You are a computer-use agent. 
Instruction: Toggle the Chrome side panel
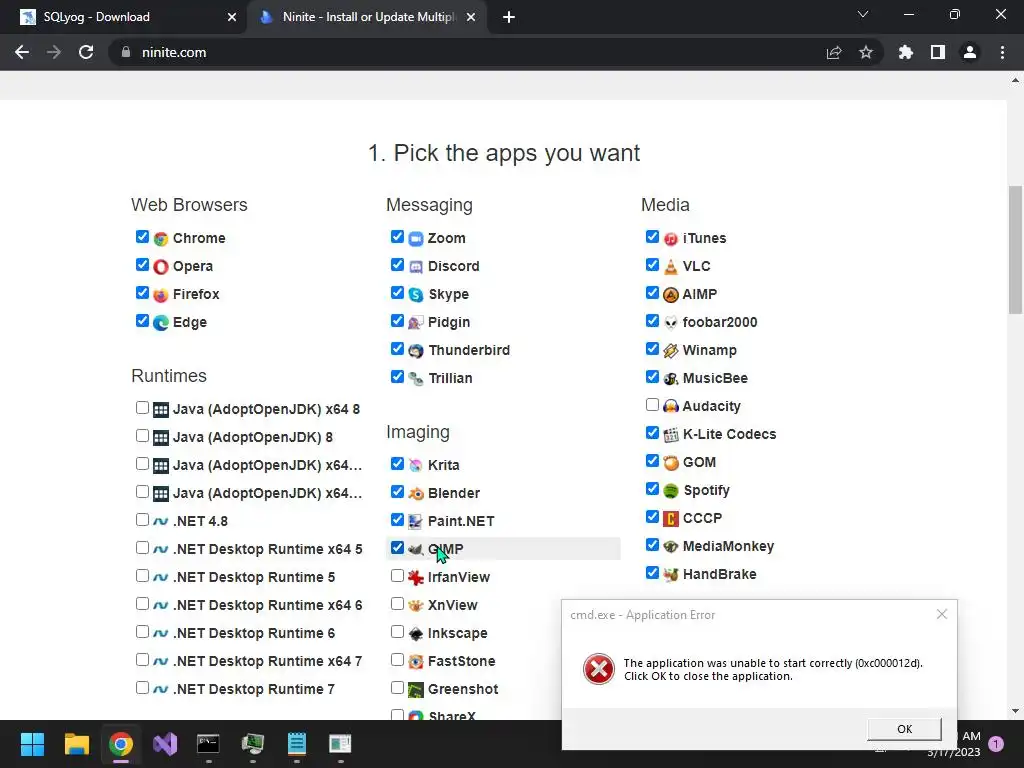point(938,52)
